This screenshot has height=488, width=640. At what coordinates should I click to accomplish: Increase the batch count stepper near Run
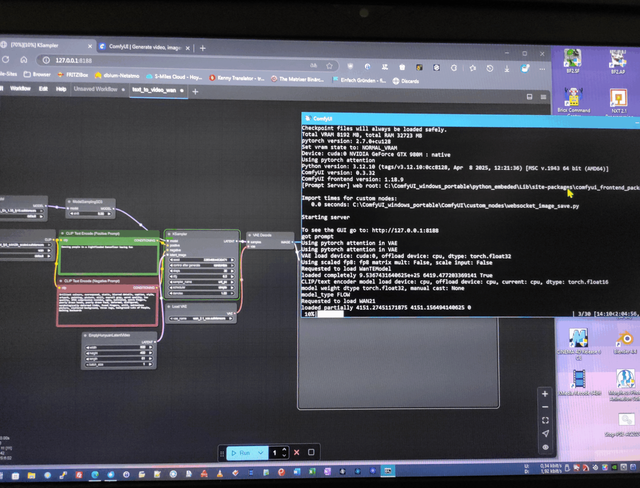pyautogui.click(x=284, y=450)
